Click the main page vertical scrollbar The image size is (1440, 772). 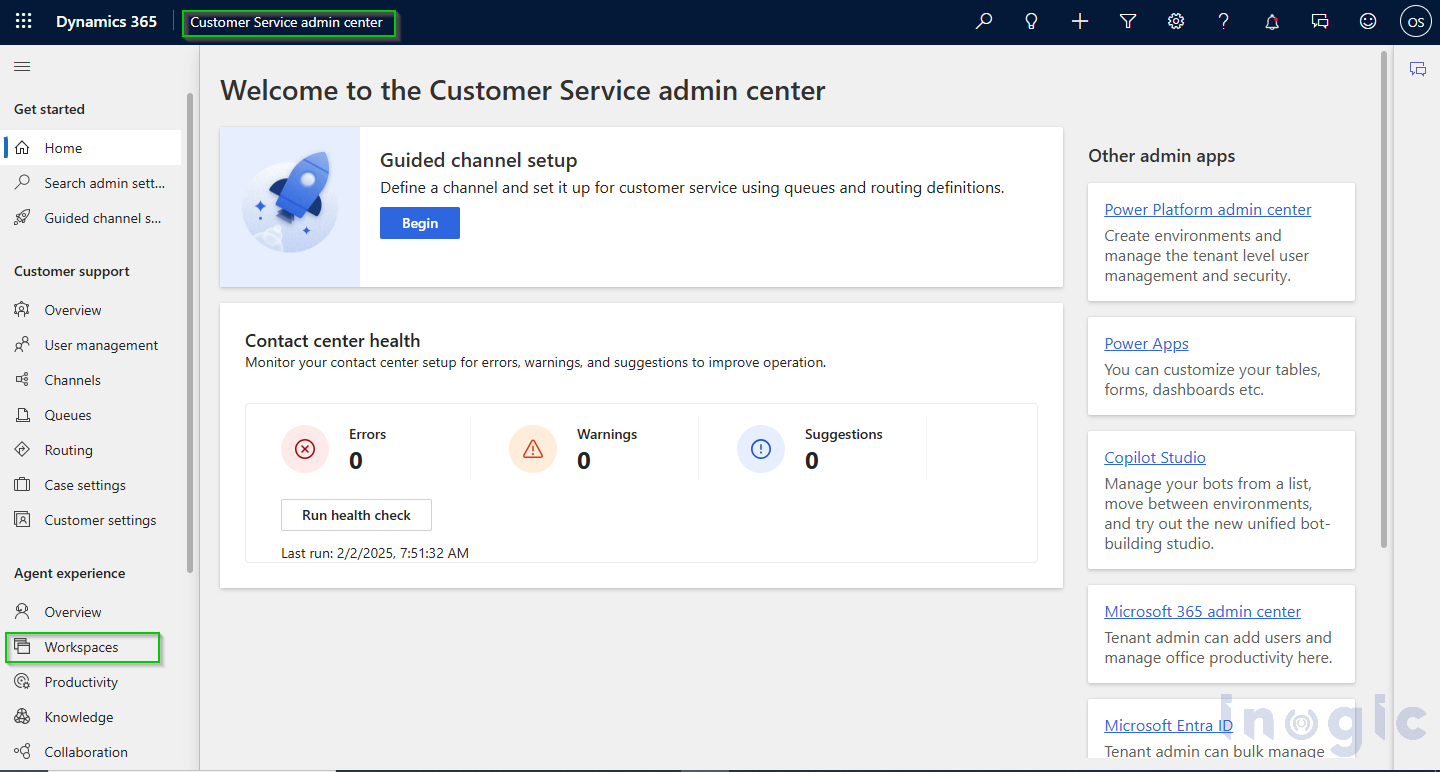tap(1384, 298)
